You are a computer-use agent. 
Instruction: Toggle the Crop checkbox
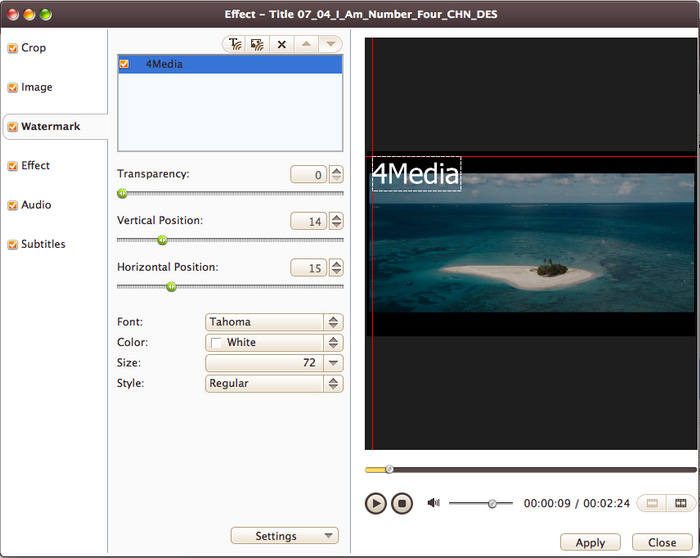coord(12,48)
